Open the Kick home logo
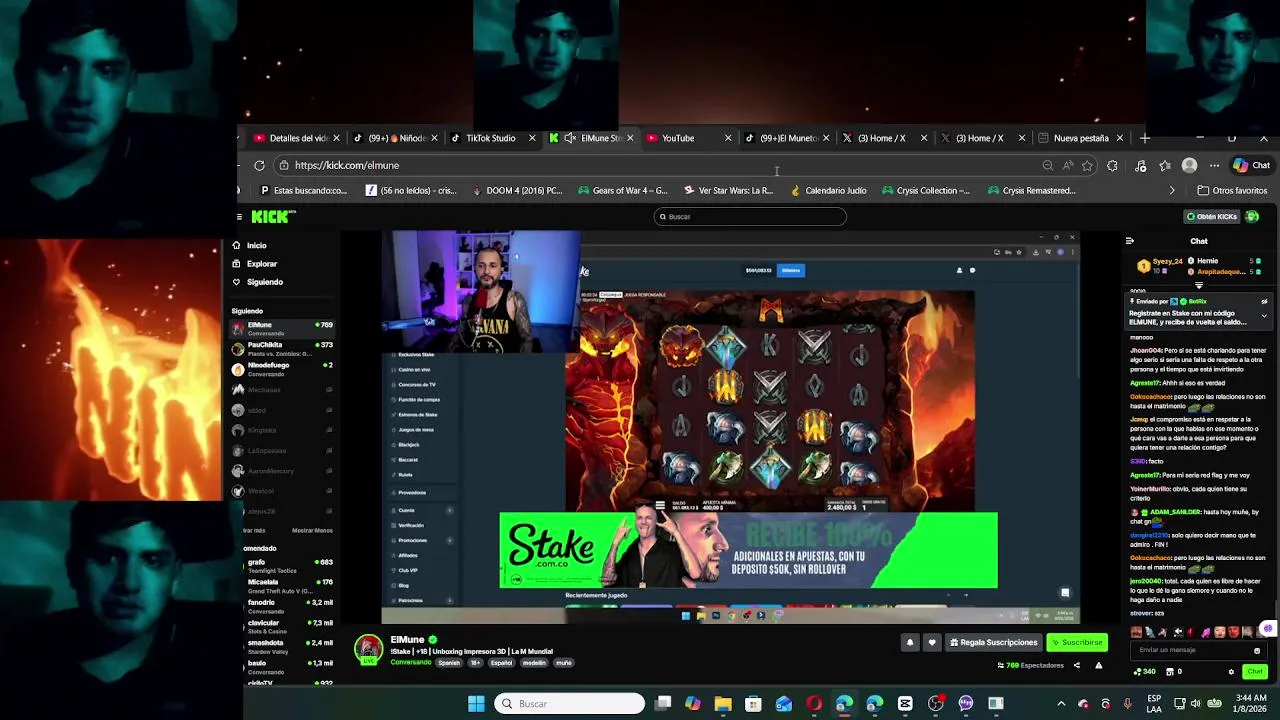 [x=272, y=217]
